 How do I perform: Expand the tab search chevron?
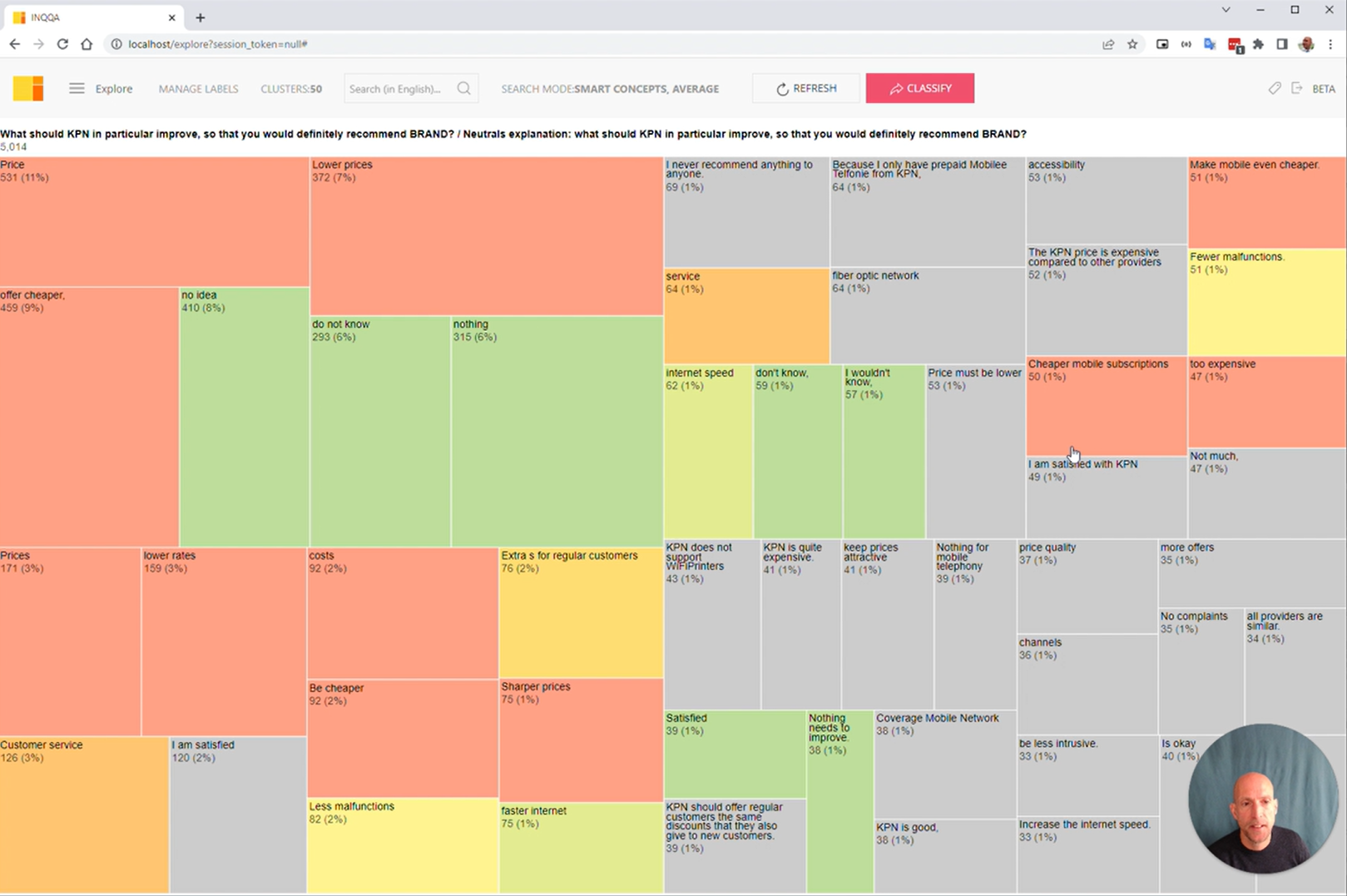pos(1226,10)
